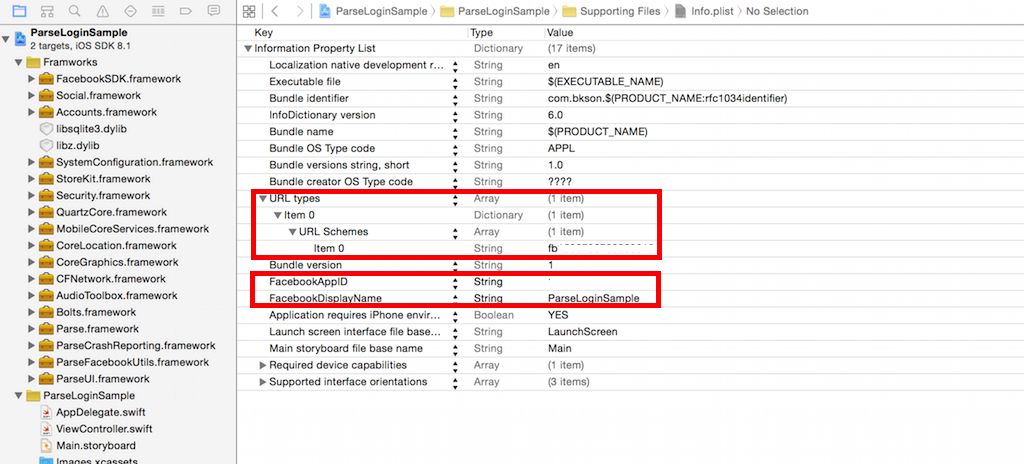The image size is (1024, 464).
Task: Collapse Information Property List triangle
Action: point(248,48)
